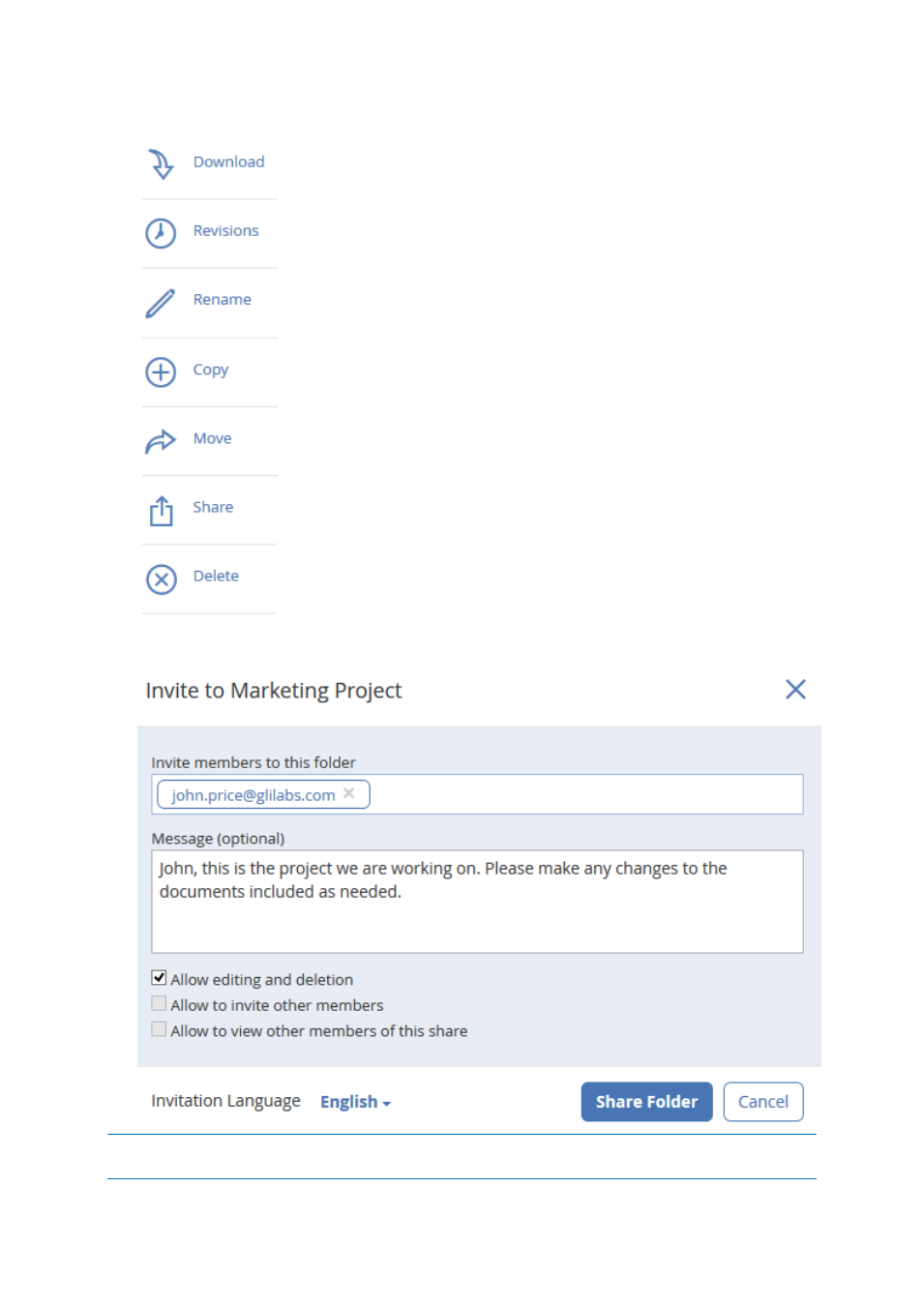Open Revisions via the clock icon
The height and width of the screenshot is (1306, 924).
[x=161, y=233]
